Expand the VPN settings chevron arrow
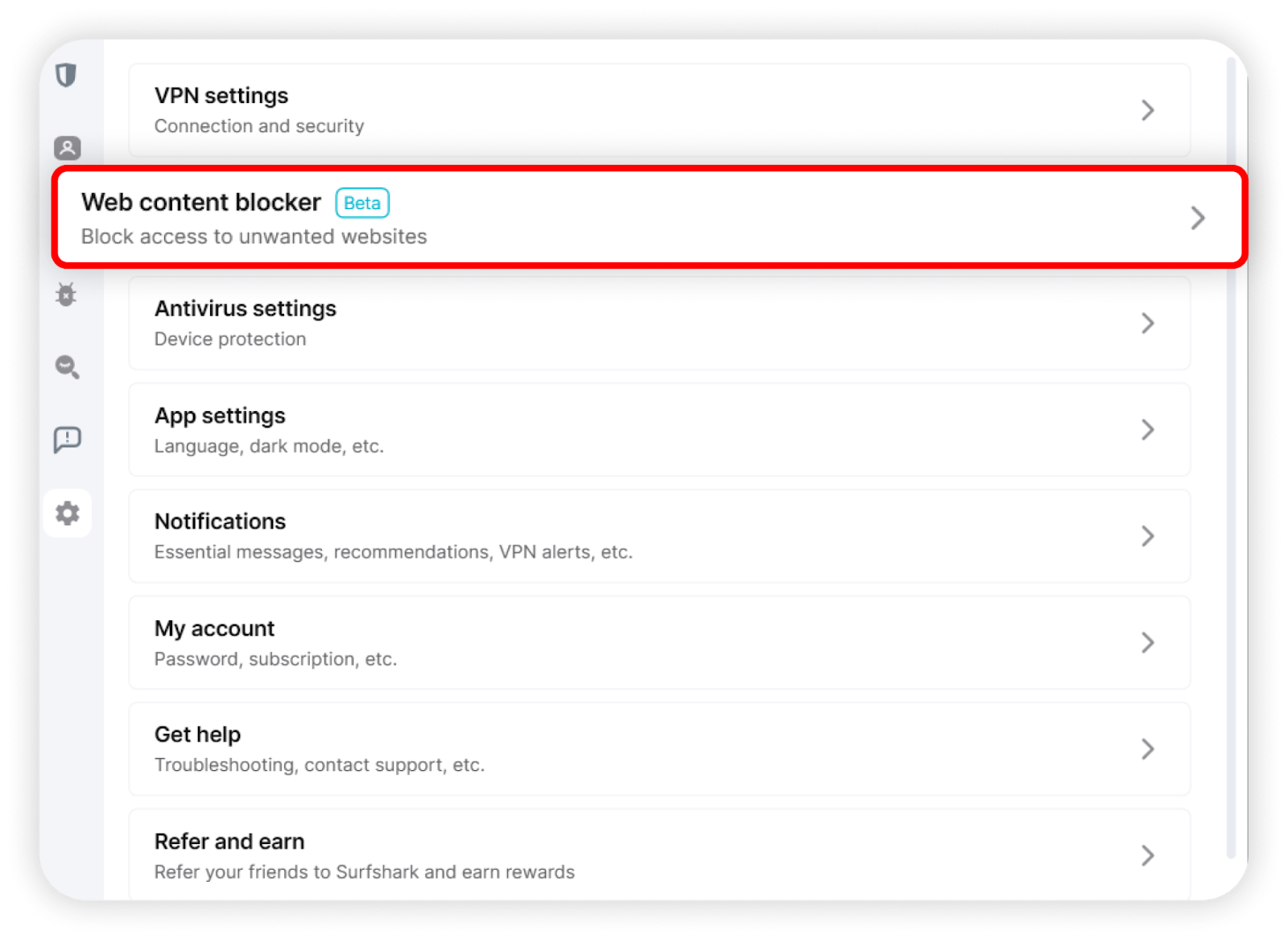Viewport: 1288px width, 939px height. point(1148,110)
